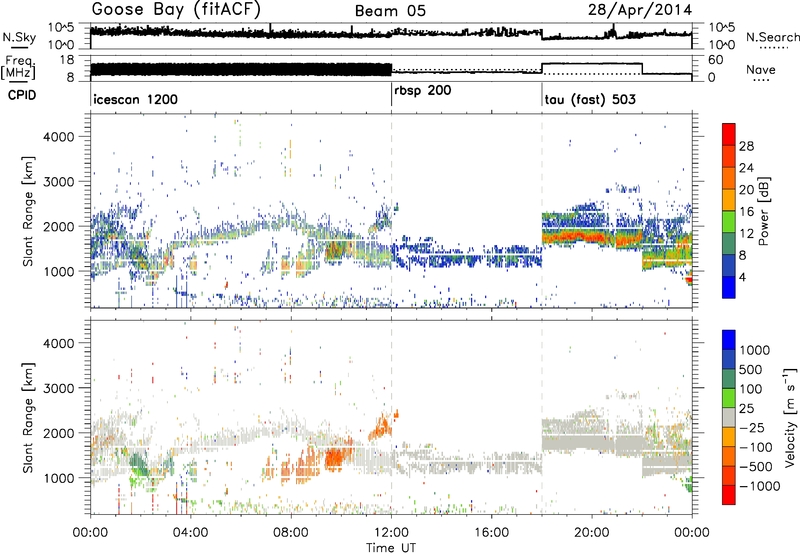Click the 'CPID' row label

22,95
